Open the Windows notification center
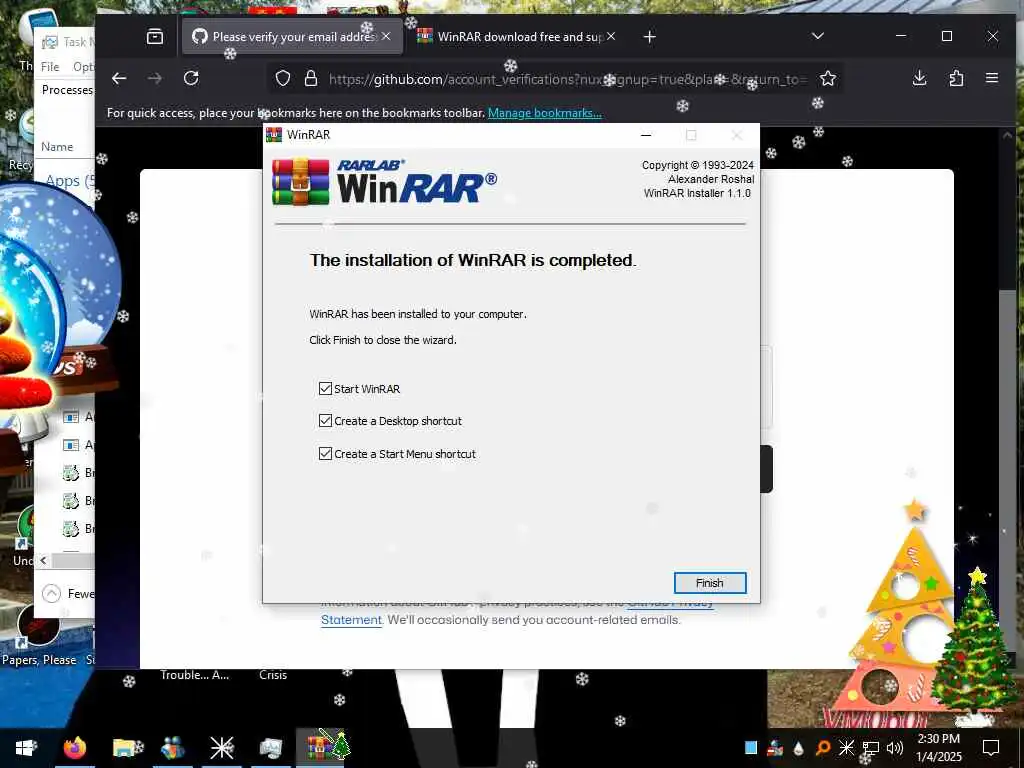 (991, 748)
